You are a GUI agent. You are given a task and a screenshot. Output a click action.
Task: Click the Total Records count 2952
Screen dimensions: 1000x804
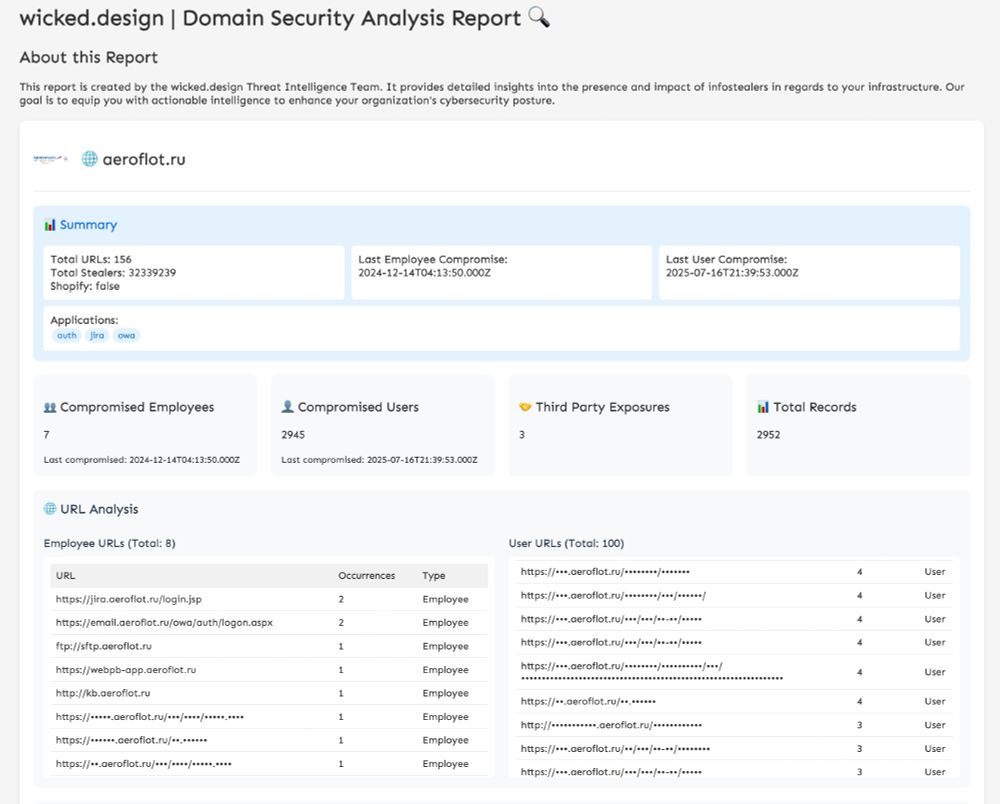[768, 435]
